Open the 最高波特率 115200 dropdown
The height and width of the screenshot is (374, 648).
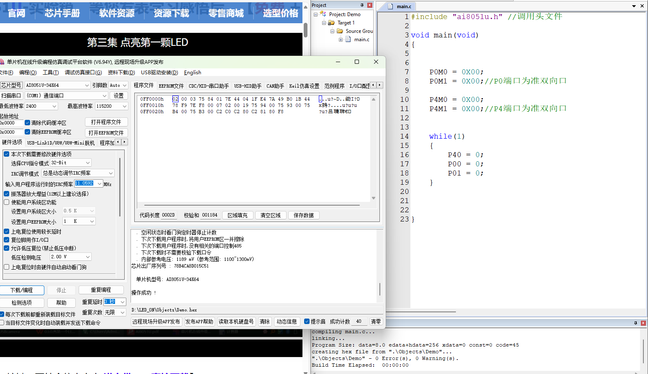[x=124, y=106]
